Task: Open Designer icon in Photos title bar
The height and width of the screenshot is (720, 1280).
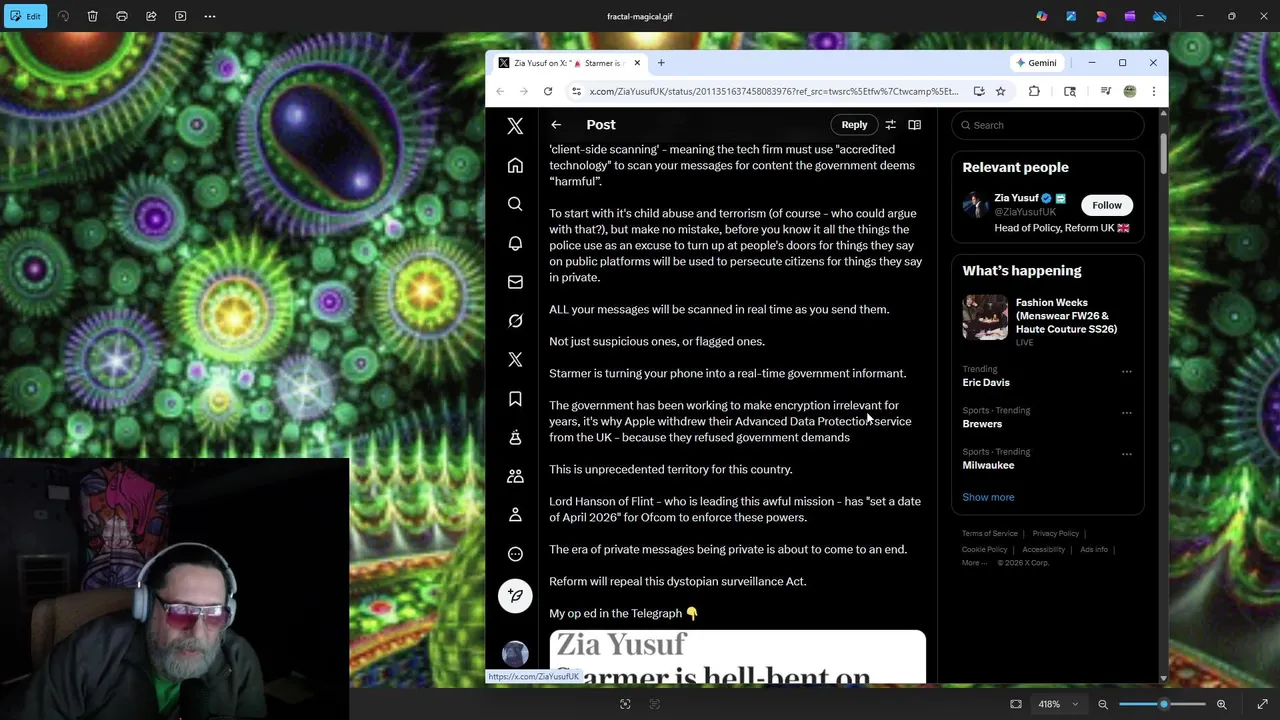Action: 1071,16
